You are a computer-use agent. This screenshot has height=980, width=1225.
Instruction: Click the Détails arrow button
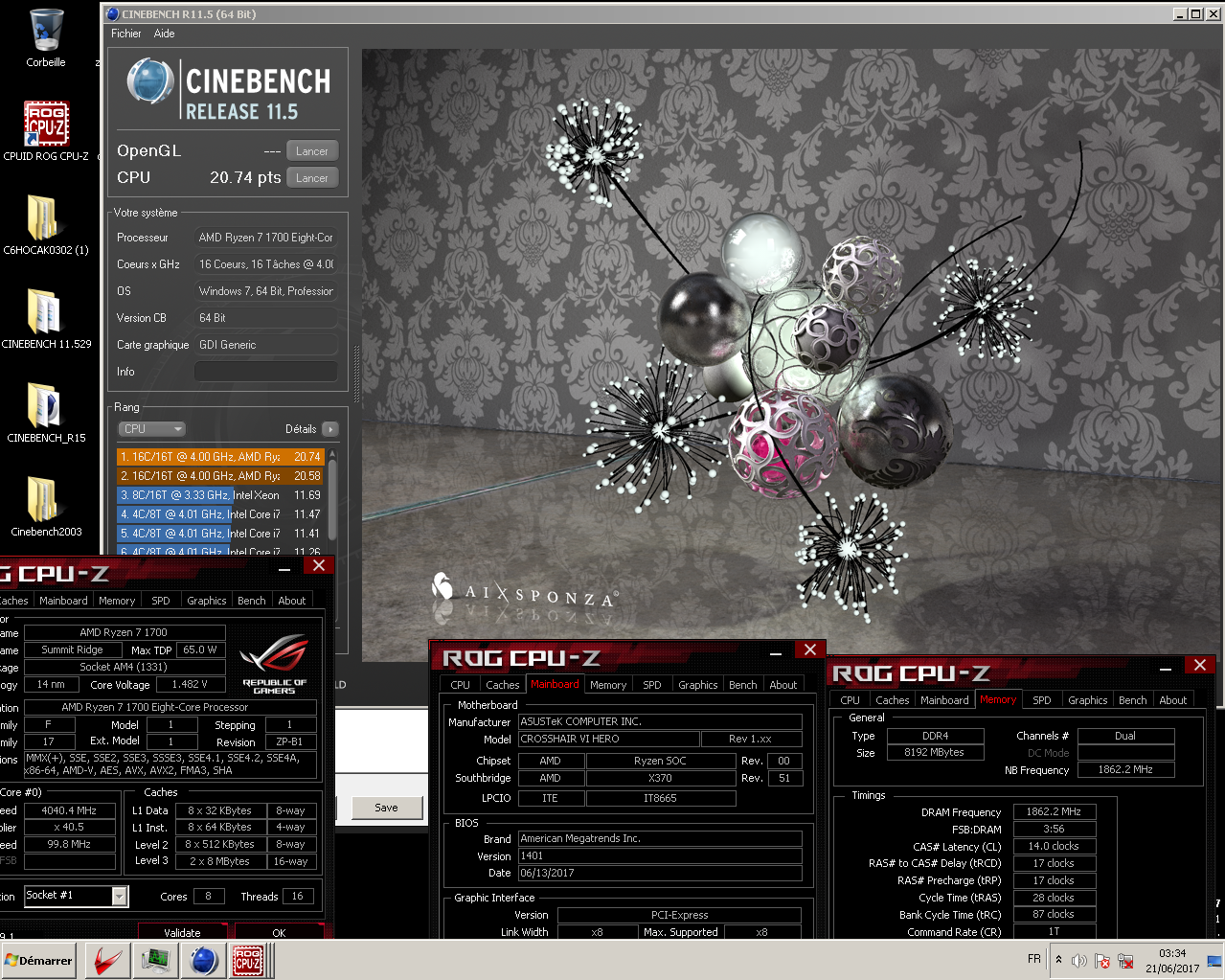pos(329,429)
